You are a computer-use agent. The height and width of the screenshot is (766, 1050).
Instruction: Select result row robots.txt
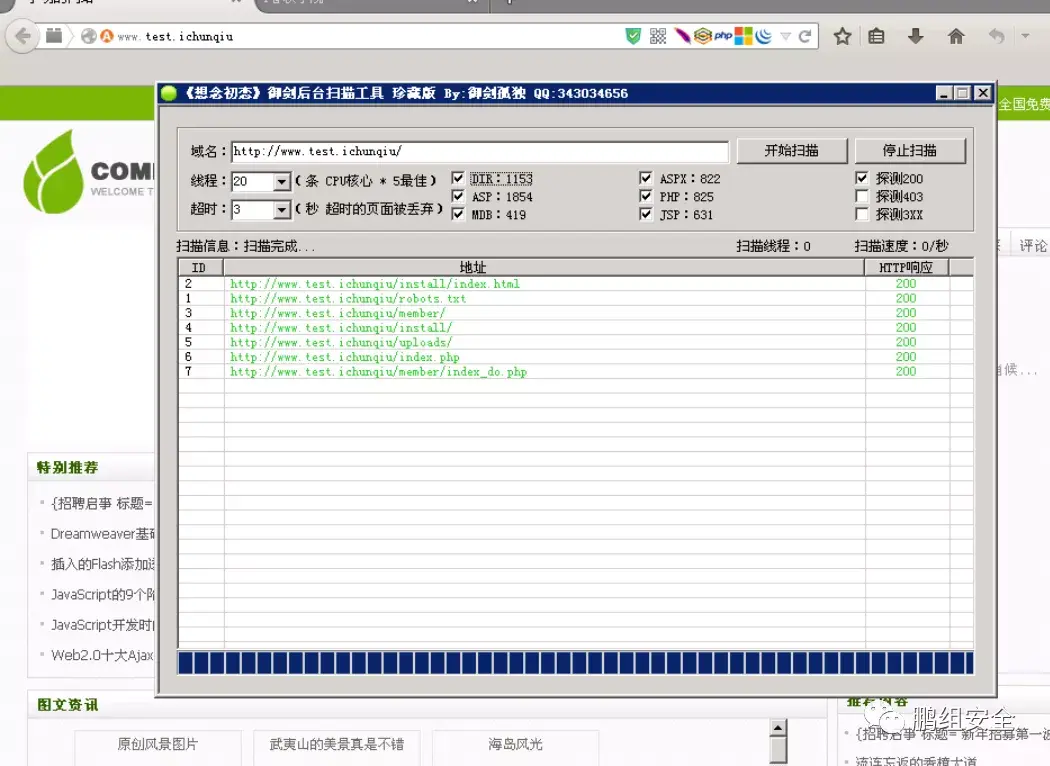[576, 299]
